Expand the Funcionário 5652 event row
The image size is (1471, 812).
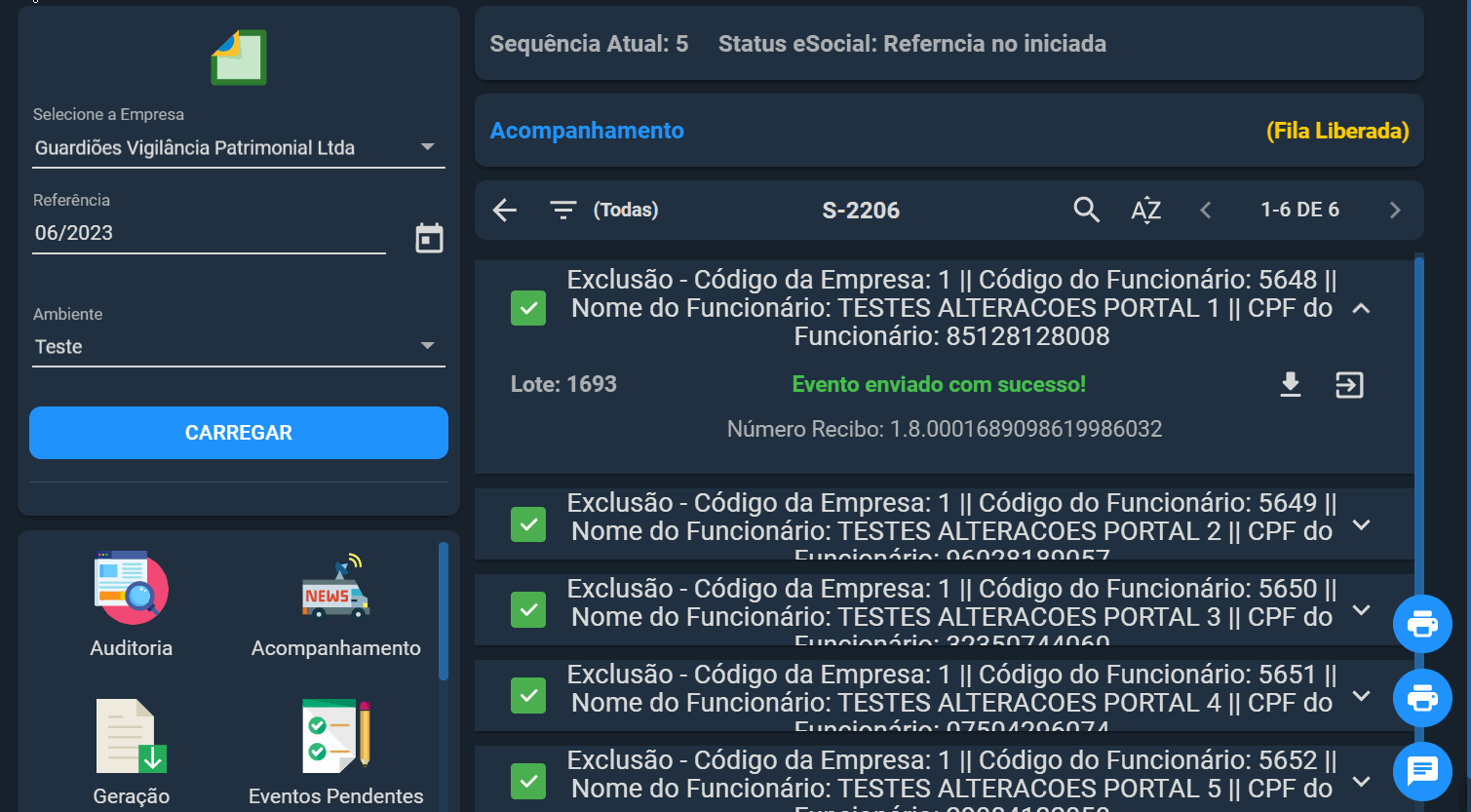(1362, 782)
